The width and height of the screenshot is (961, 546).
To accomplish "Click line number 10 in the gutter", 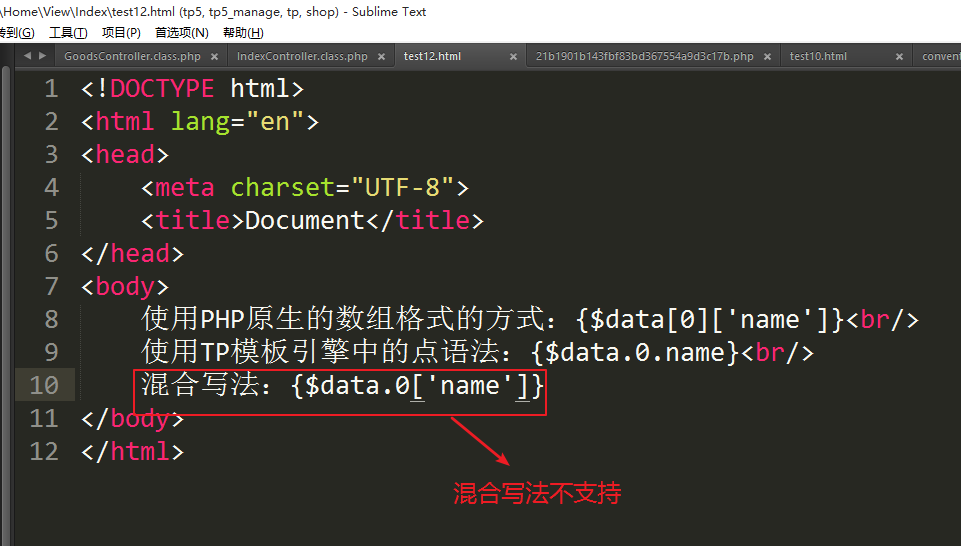I will coord(44,385).
